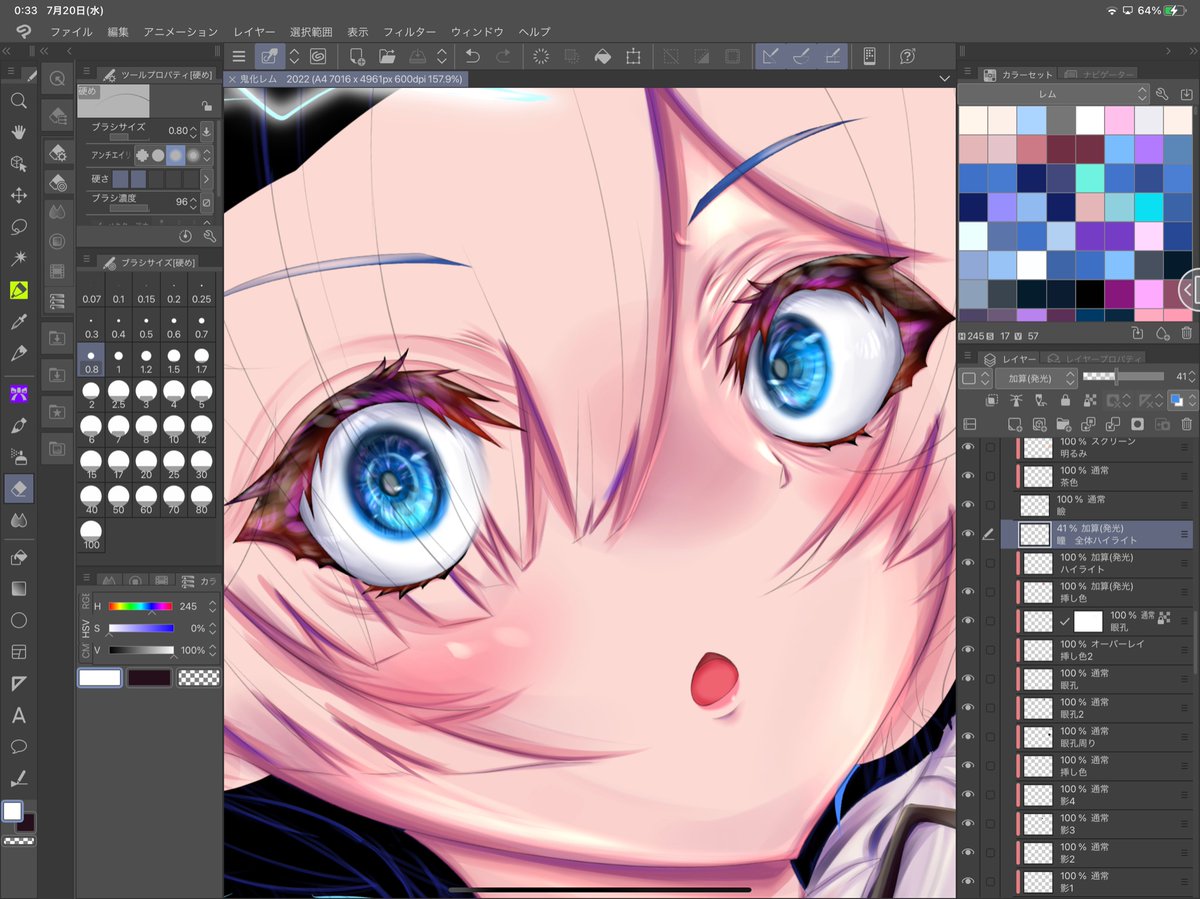Toggle snap to grid in command bar

[x=831, y=57]
